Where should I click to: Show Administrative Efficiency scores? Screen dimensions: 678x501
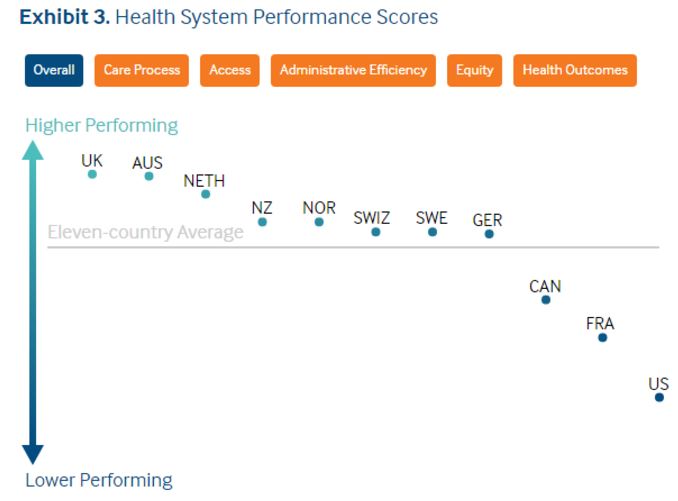pos(353,70)
